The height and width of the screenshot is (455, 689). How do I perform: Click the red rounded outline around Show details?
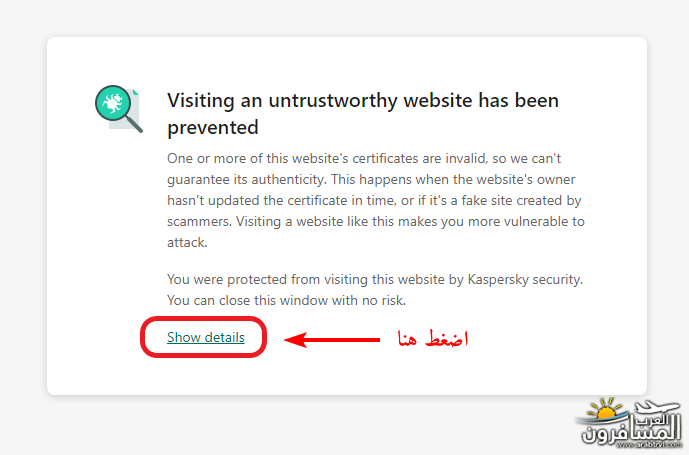click(203, 337)
